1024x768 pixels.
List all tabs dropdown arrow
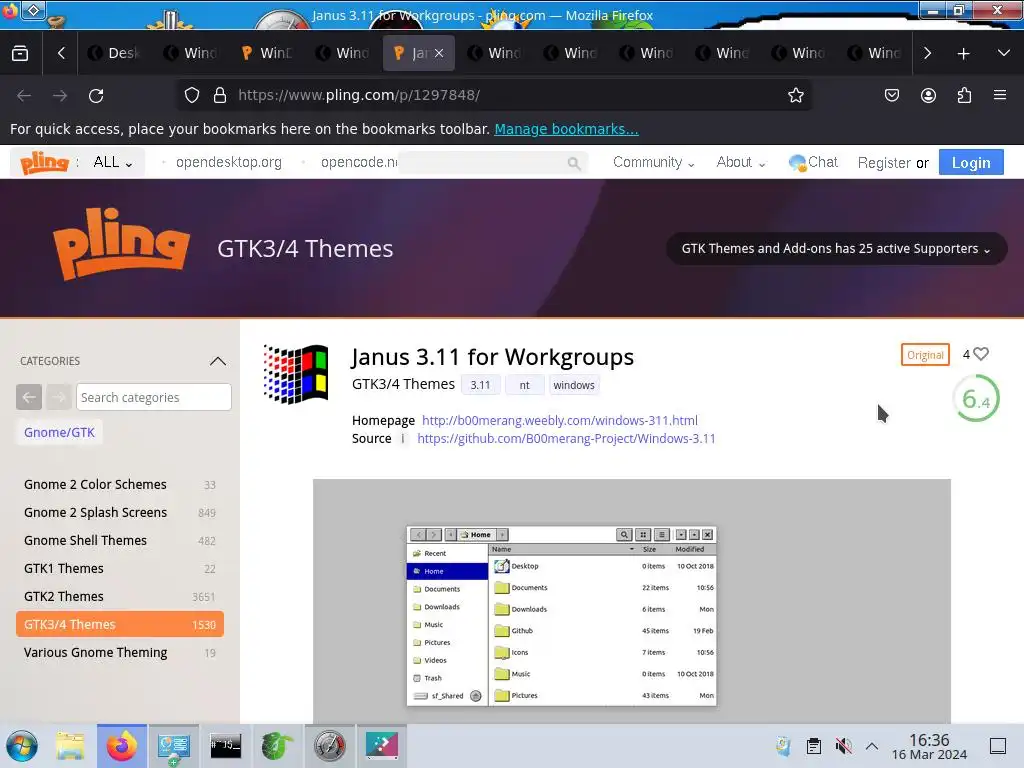(x=1004, y=53)
